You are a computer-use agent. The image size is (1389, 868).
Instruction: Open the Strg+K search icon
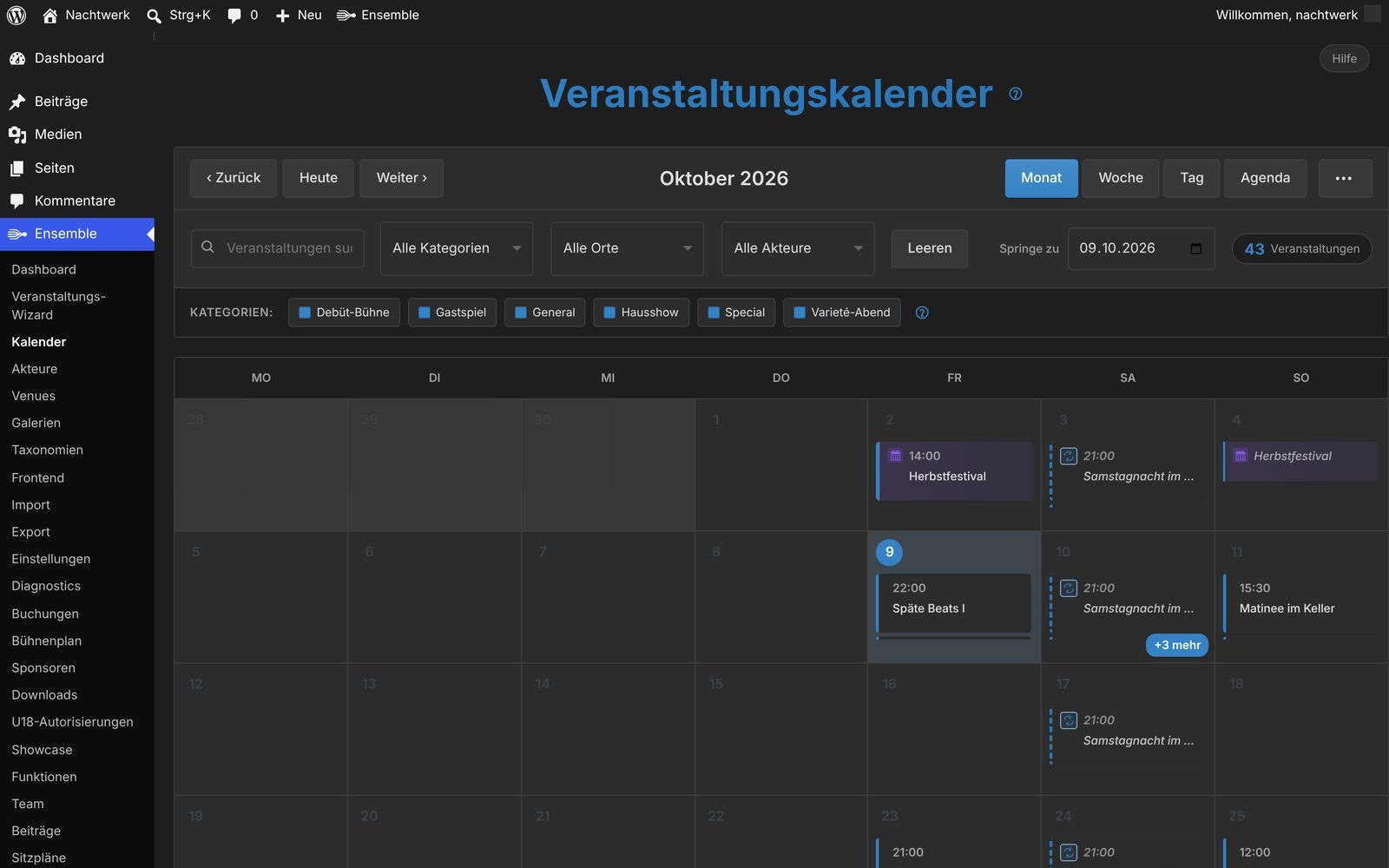[x=154, y=16]
